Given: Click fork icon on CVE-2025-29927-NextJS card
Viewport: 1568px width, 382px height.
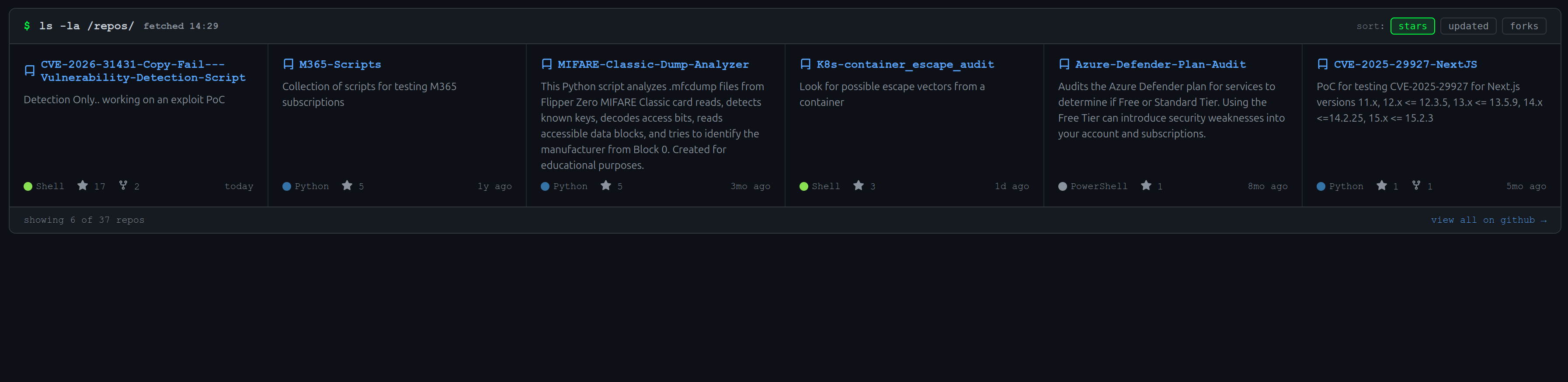Looking at the screenshot, I should click(x=1416, y=185).
